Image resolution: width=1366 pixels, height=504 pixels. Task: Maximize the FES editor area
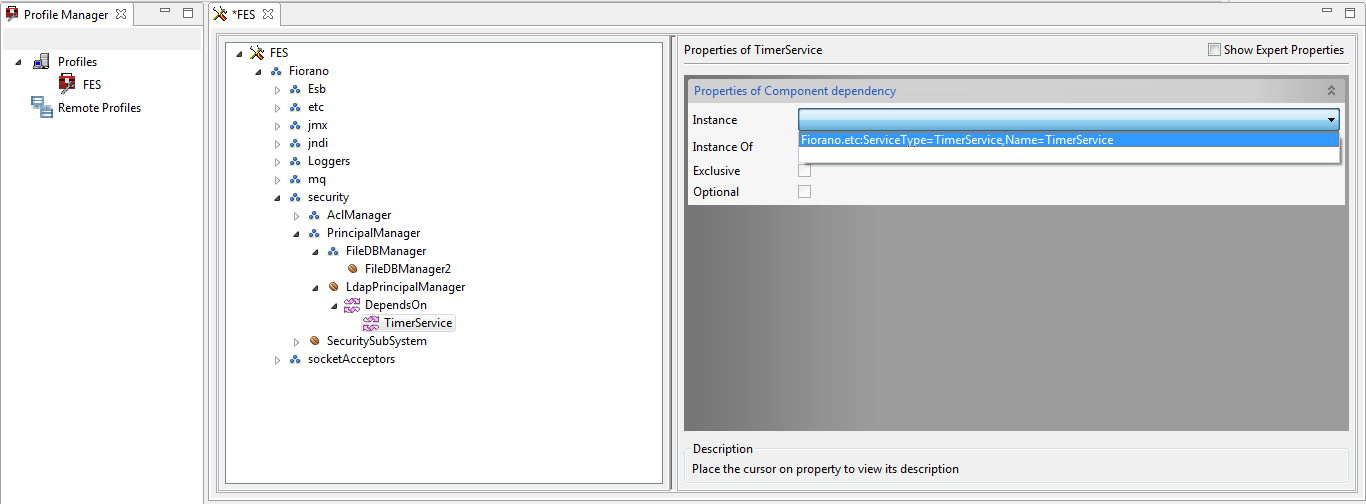[1350, 13]
